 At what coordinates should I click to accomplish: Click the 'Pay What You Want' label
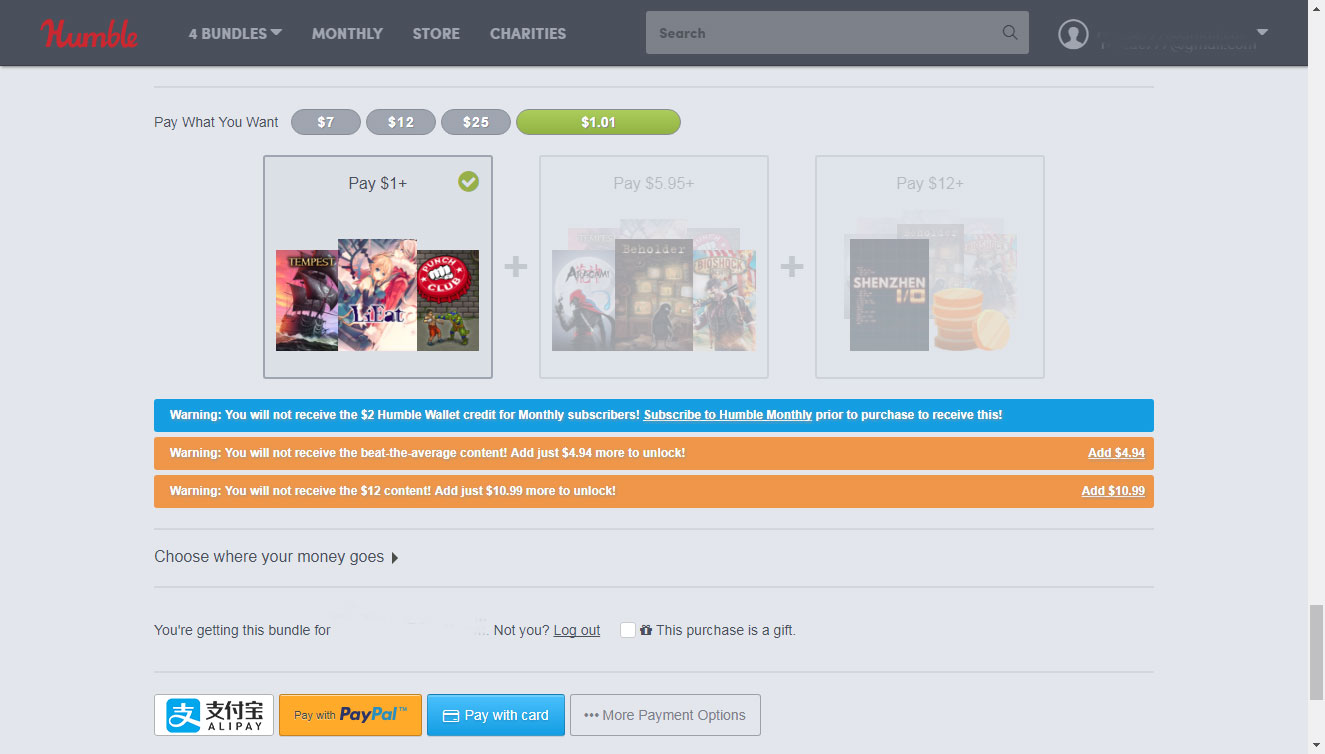[x=216, y=122]
